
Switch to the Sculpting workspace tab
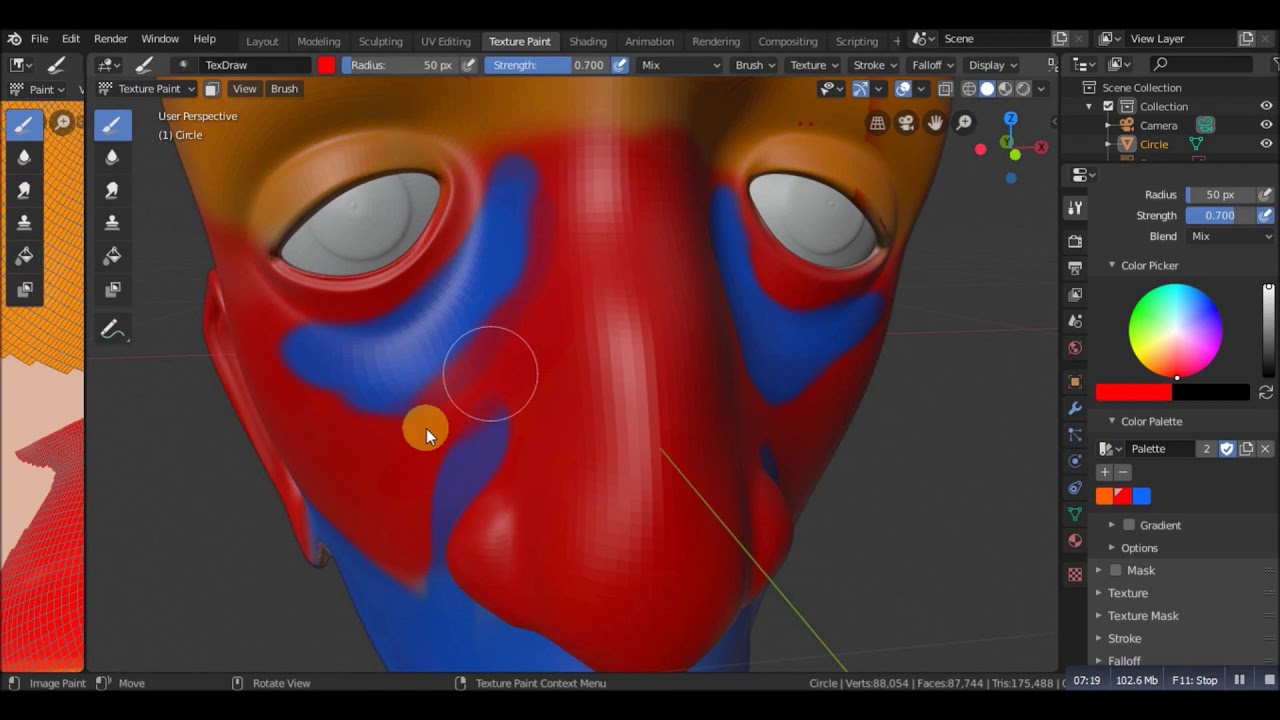pos(380,41)
